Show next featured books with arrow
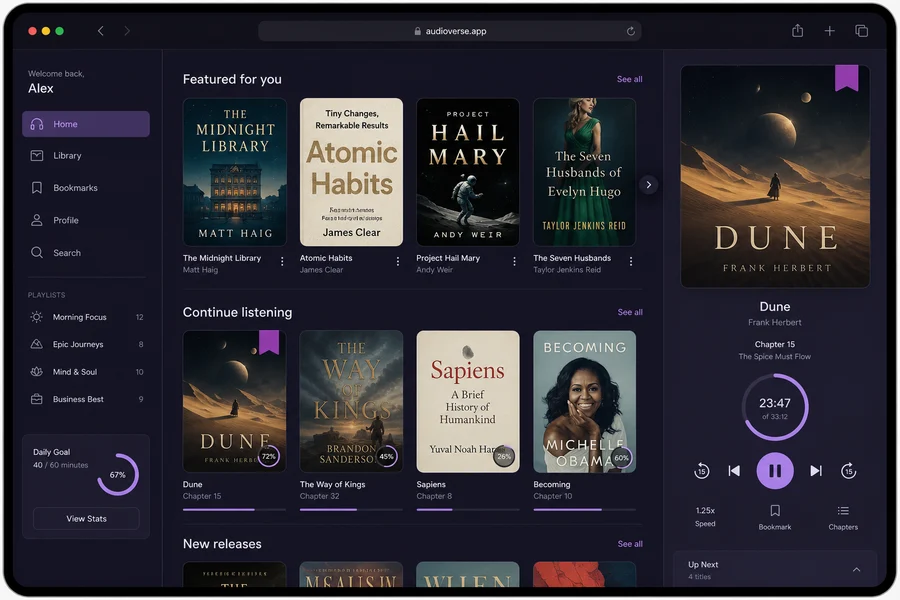 pyautogui.click(x=649, y=185)
